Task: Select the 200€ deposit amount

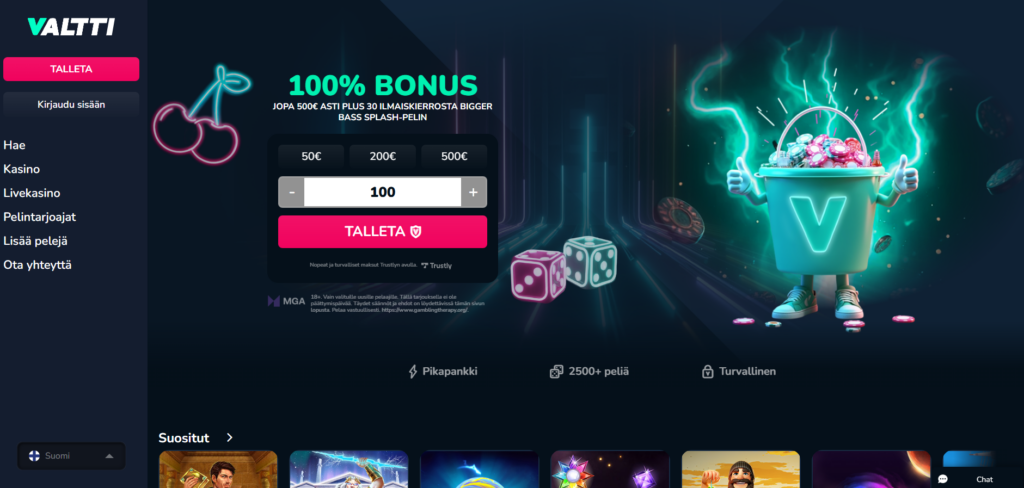Action: click(x=383, y=157)
